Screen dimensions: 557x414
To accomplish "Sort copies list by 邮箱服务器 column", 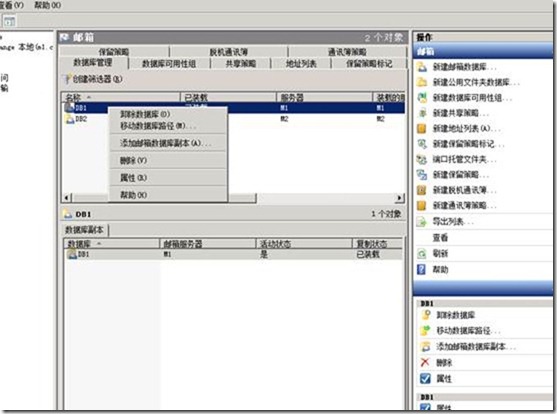I will pos(208,244).
